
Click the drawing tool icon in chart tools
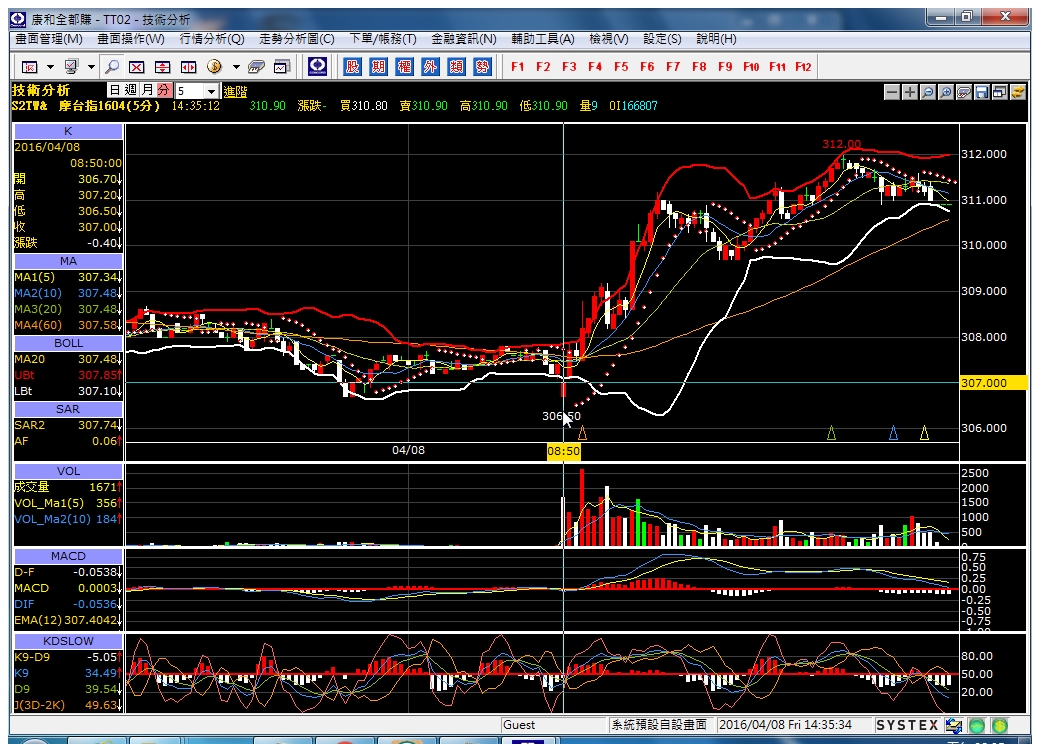(964, 92)
